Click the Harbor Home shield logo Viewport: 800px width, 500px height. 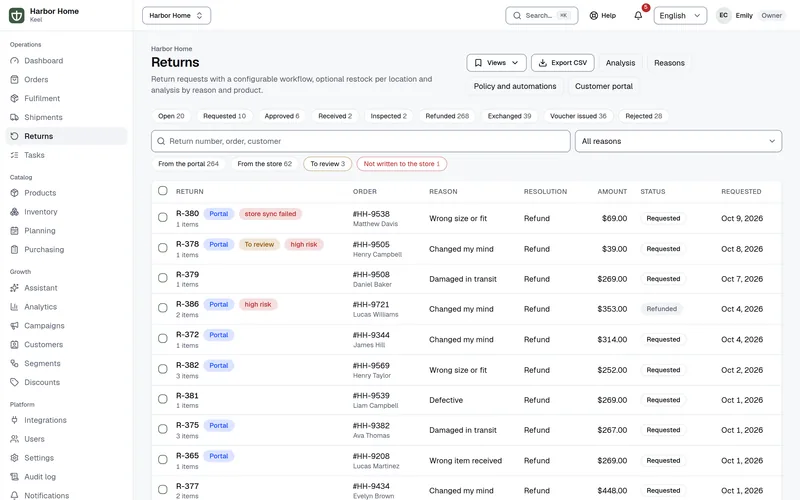click(x=16, y=15)
